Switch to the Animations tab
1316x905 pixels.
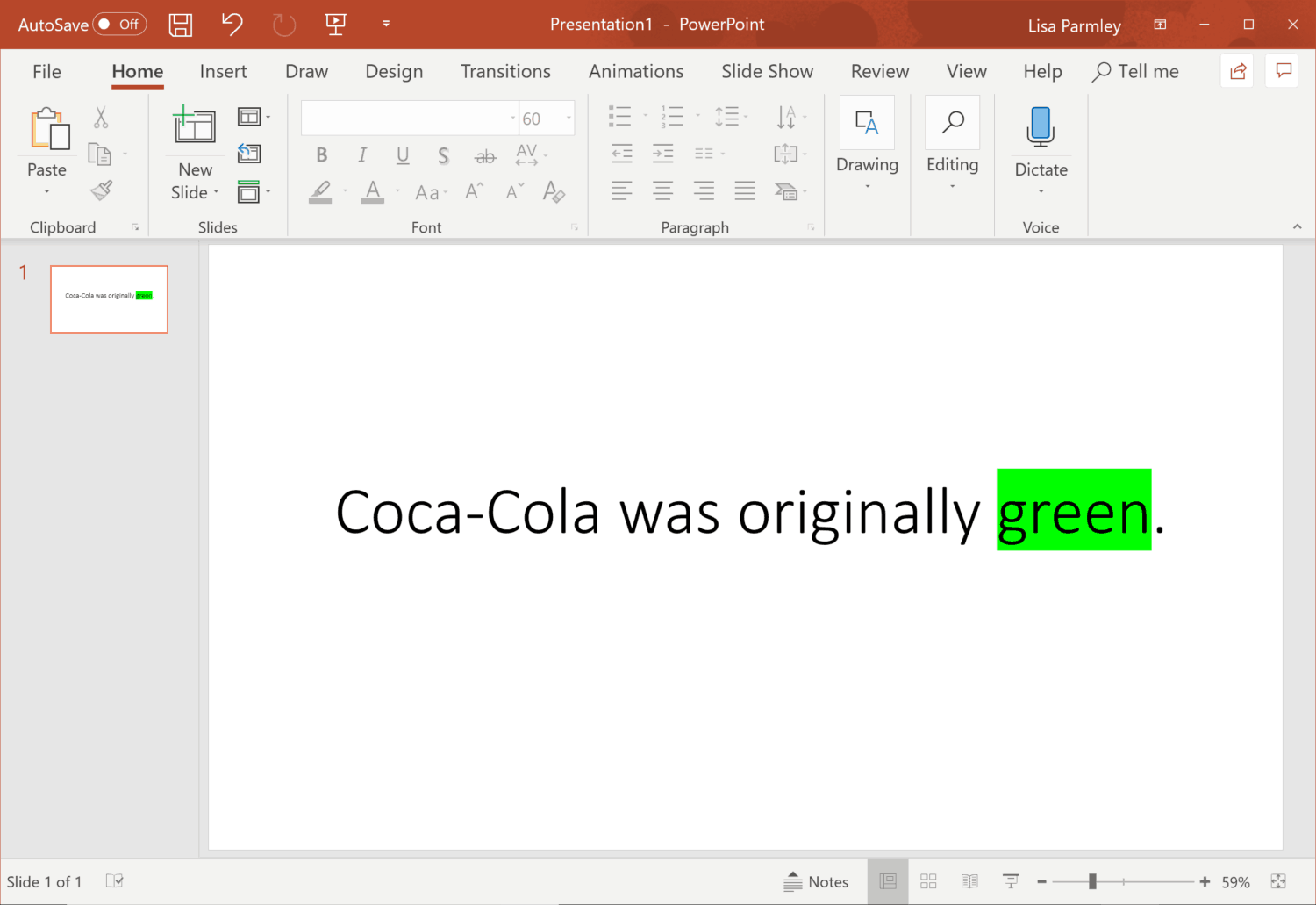636,72
